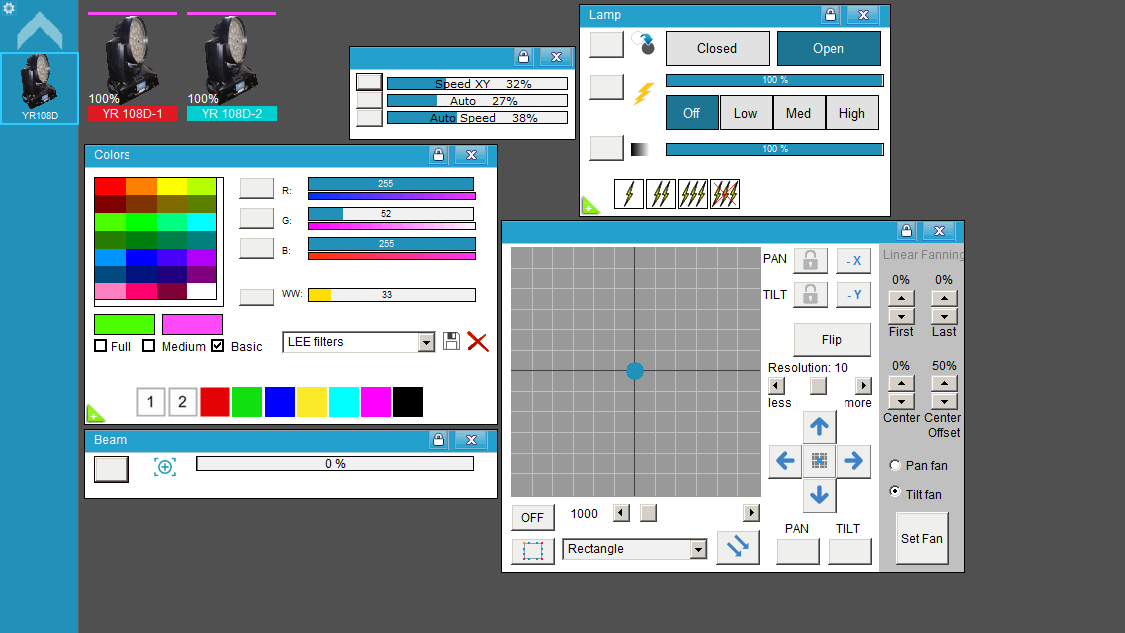Screen dimensions: 1125x633
Task: Click the green plus corner in the Lamp panel
Action: point(588,207)
